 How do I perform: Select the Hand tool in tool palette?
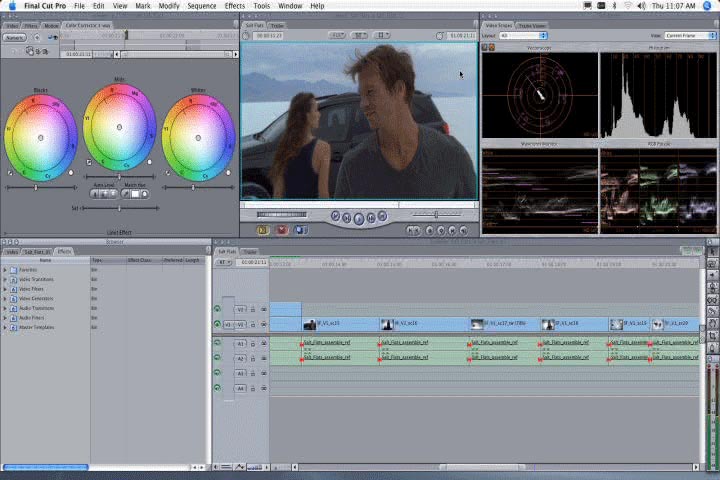coord(712,324)
